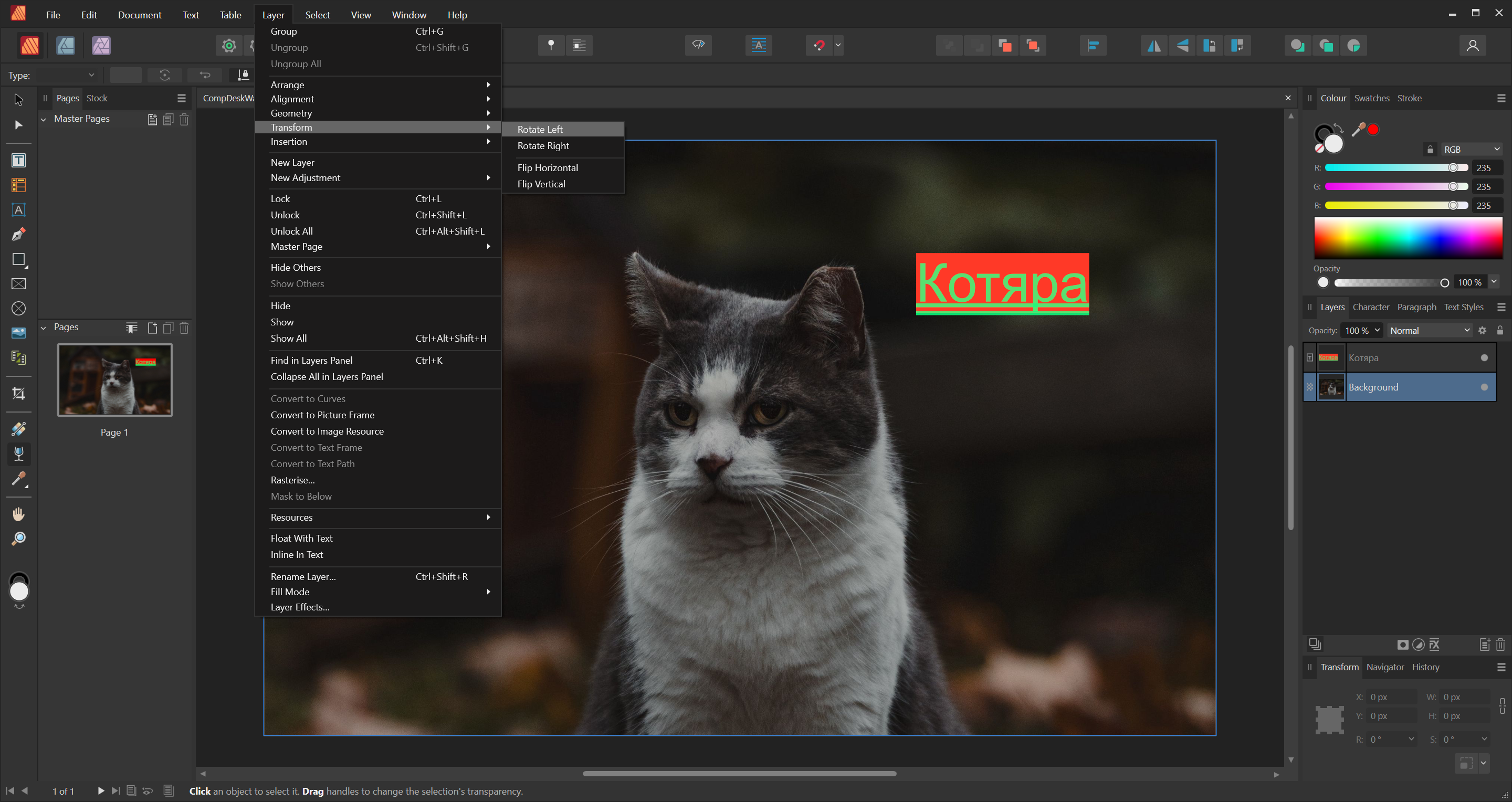This screenshot has height=802, width=1512.
Task: Switch to the Photo persona icon
Action: 101,45
